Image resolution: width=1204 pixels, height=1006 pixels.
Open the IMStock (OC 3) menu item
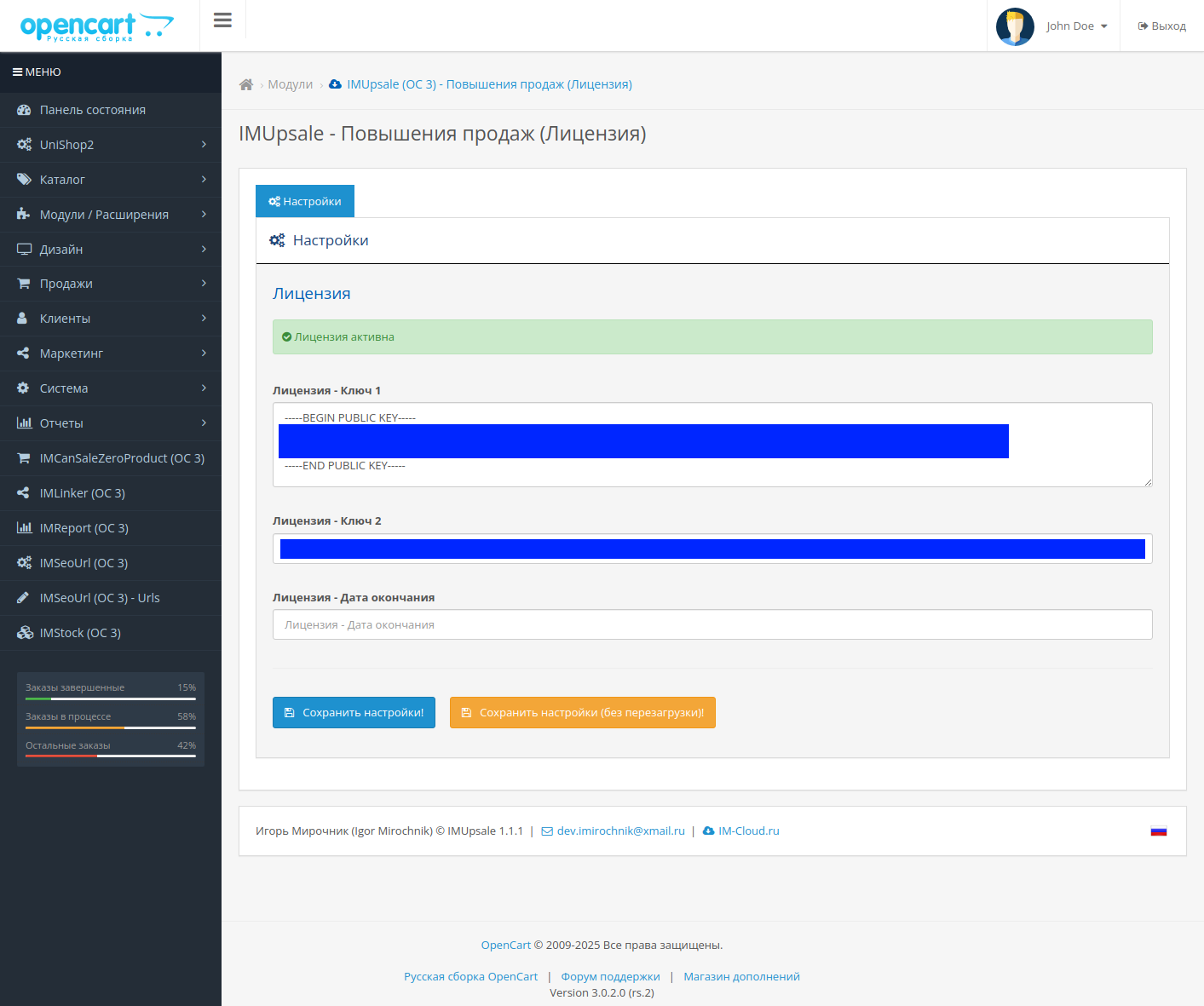[x=111, y=633]
